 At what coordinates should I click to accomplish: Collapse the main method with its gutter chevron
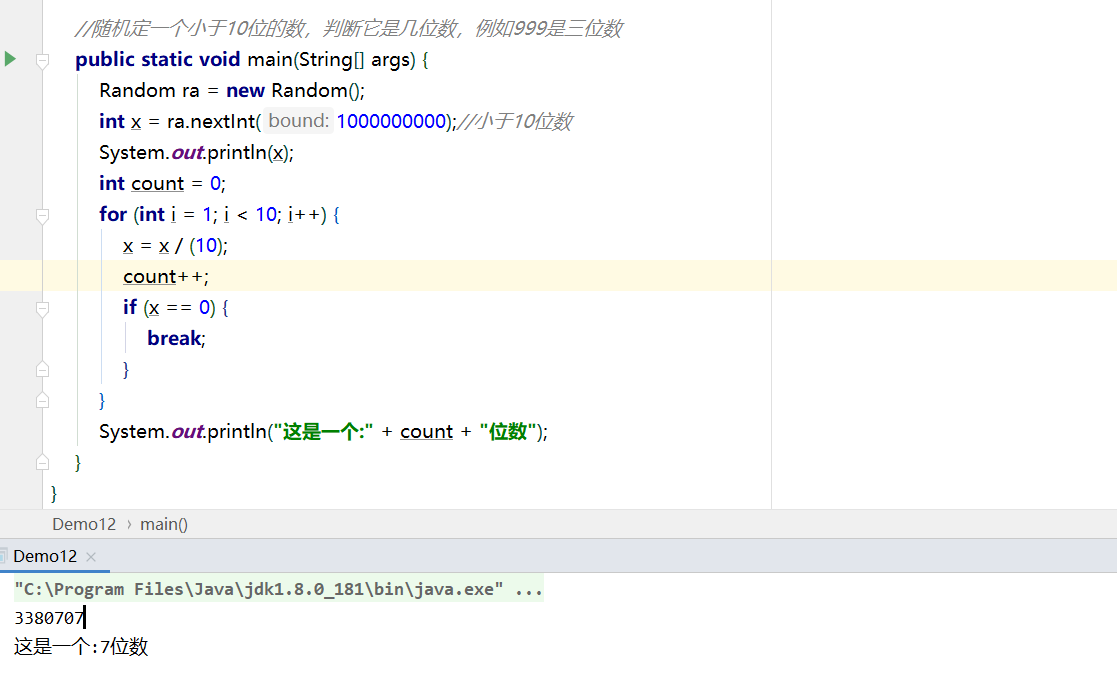click(x=42, y=59)
